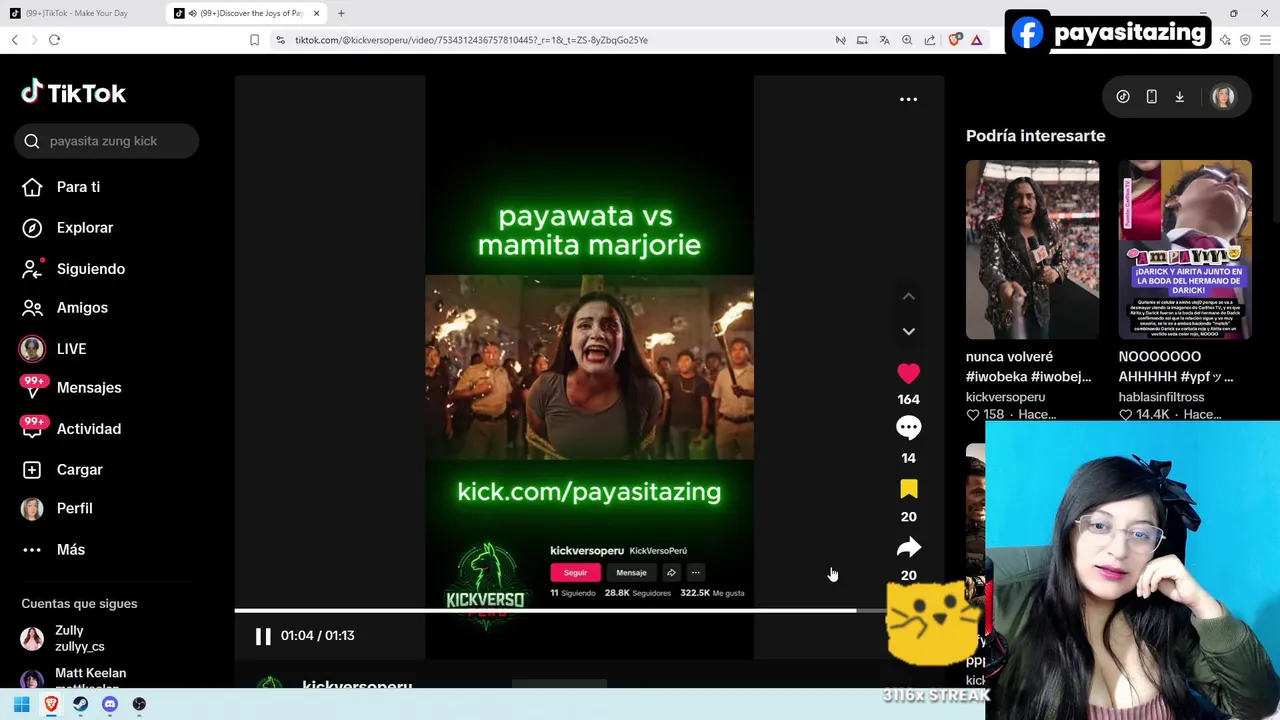Click the Brave browser taskbar icon
1280x720 pixels.
pyautogui.click(x=51, y=704)
